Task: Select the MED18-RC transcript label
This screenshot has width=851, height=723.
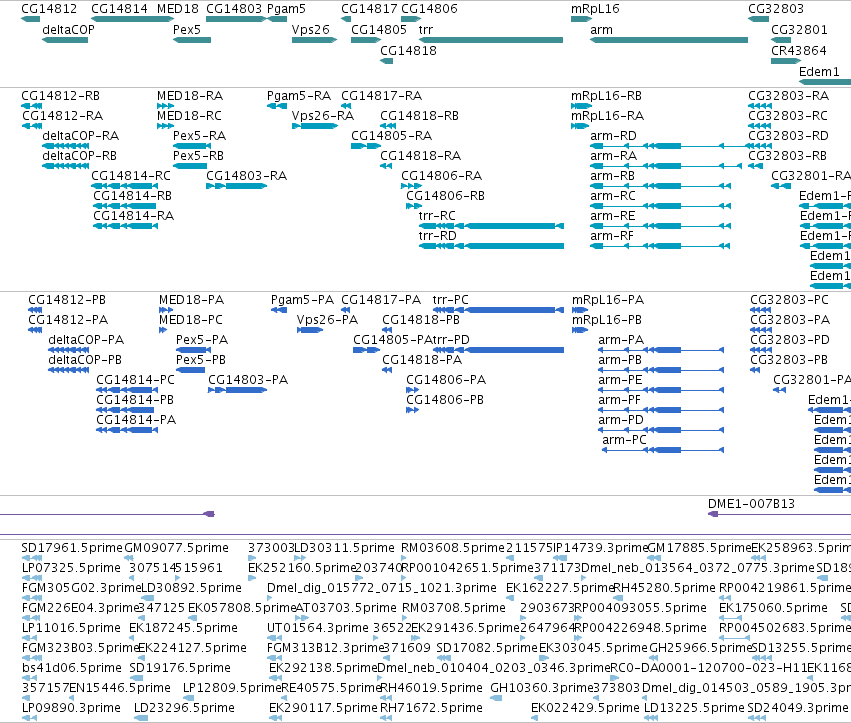Action: tap(189, 116)
